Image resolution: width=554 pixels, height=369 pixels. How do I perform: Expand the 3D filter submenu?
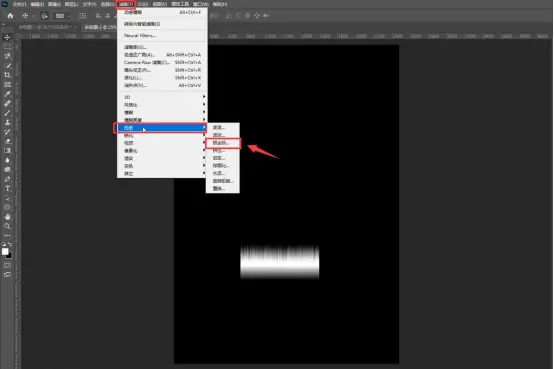coord(162,97)
